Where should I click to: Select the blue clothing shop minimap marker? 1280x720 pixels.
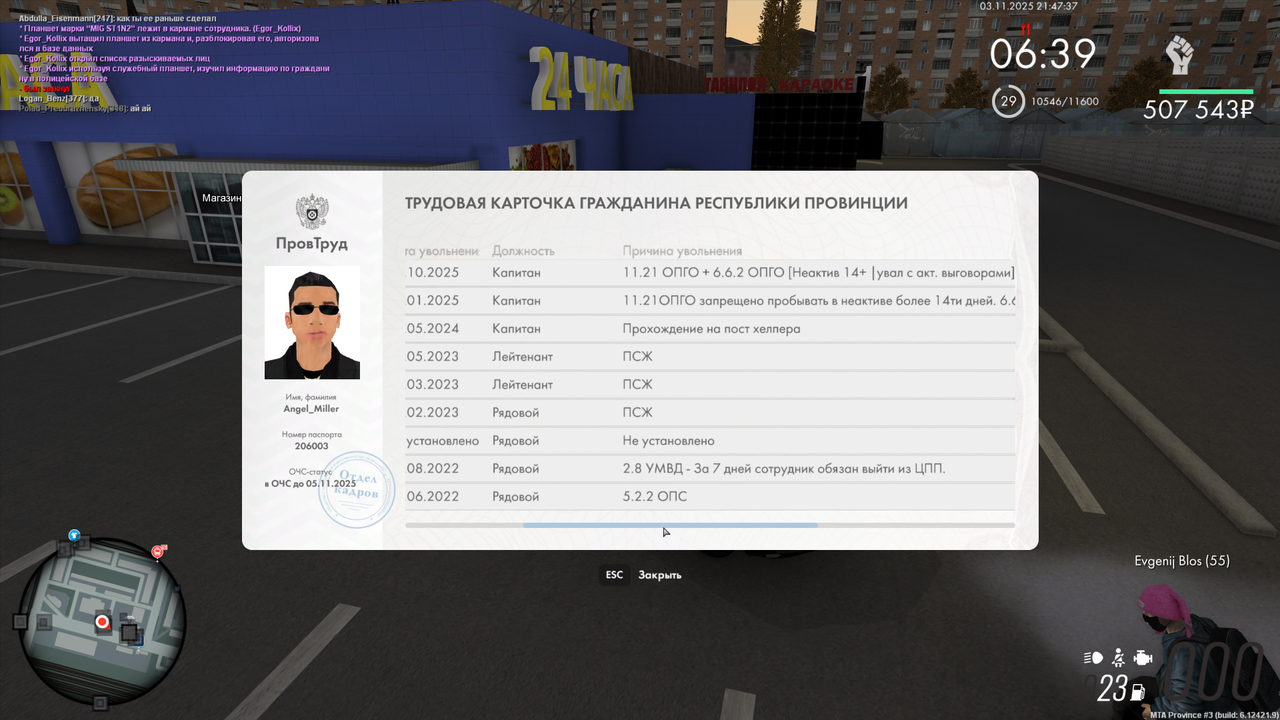click(x=74, y=536)
